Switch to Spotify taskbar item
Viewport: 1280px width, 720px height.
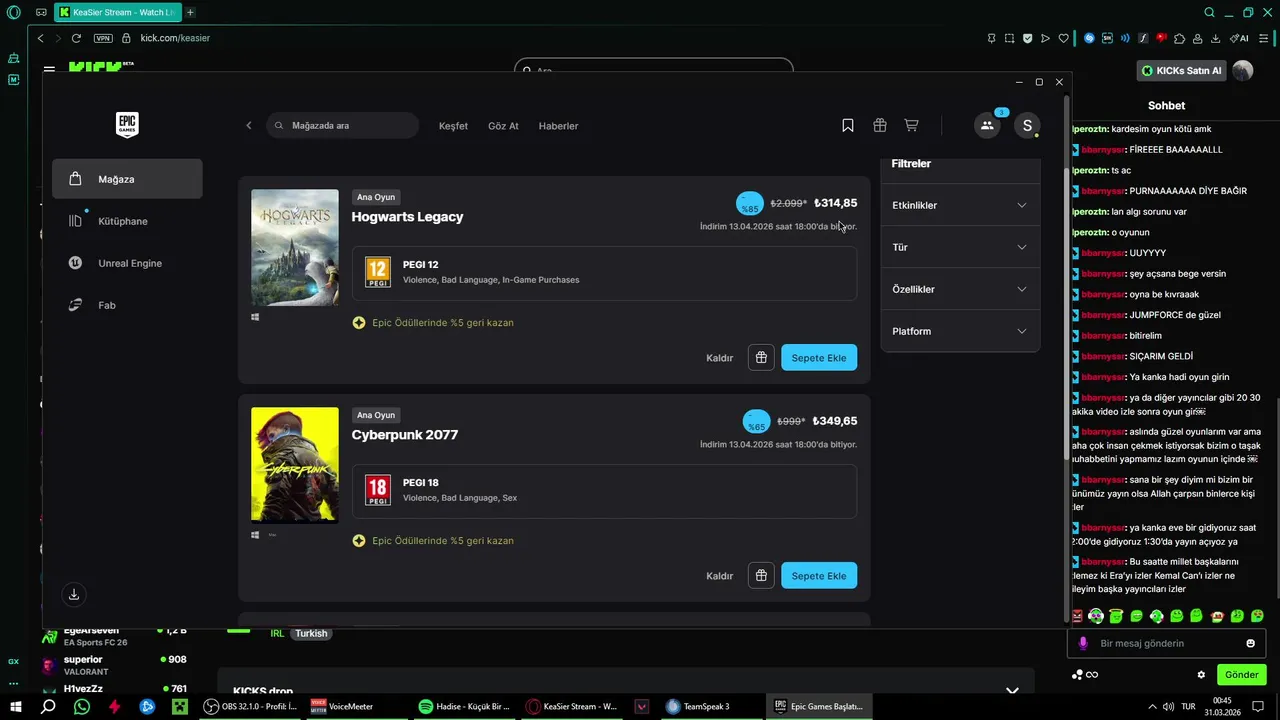click(x=465, y=706)
